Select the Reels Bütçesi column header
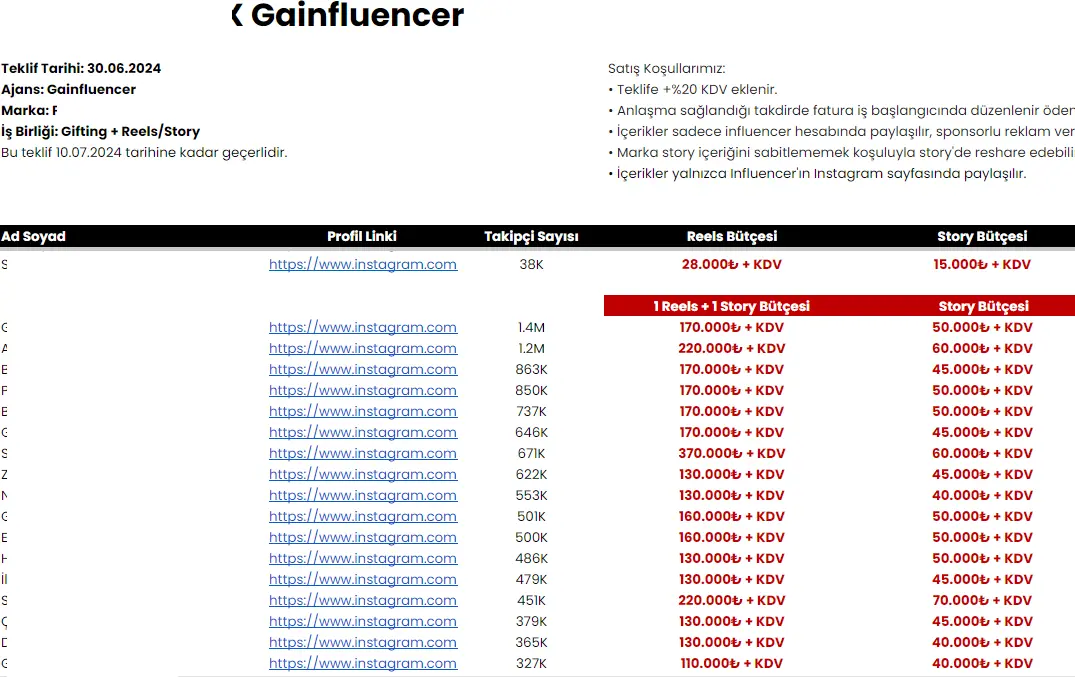1075x678 pixels. [x=732, y=237]
